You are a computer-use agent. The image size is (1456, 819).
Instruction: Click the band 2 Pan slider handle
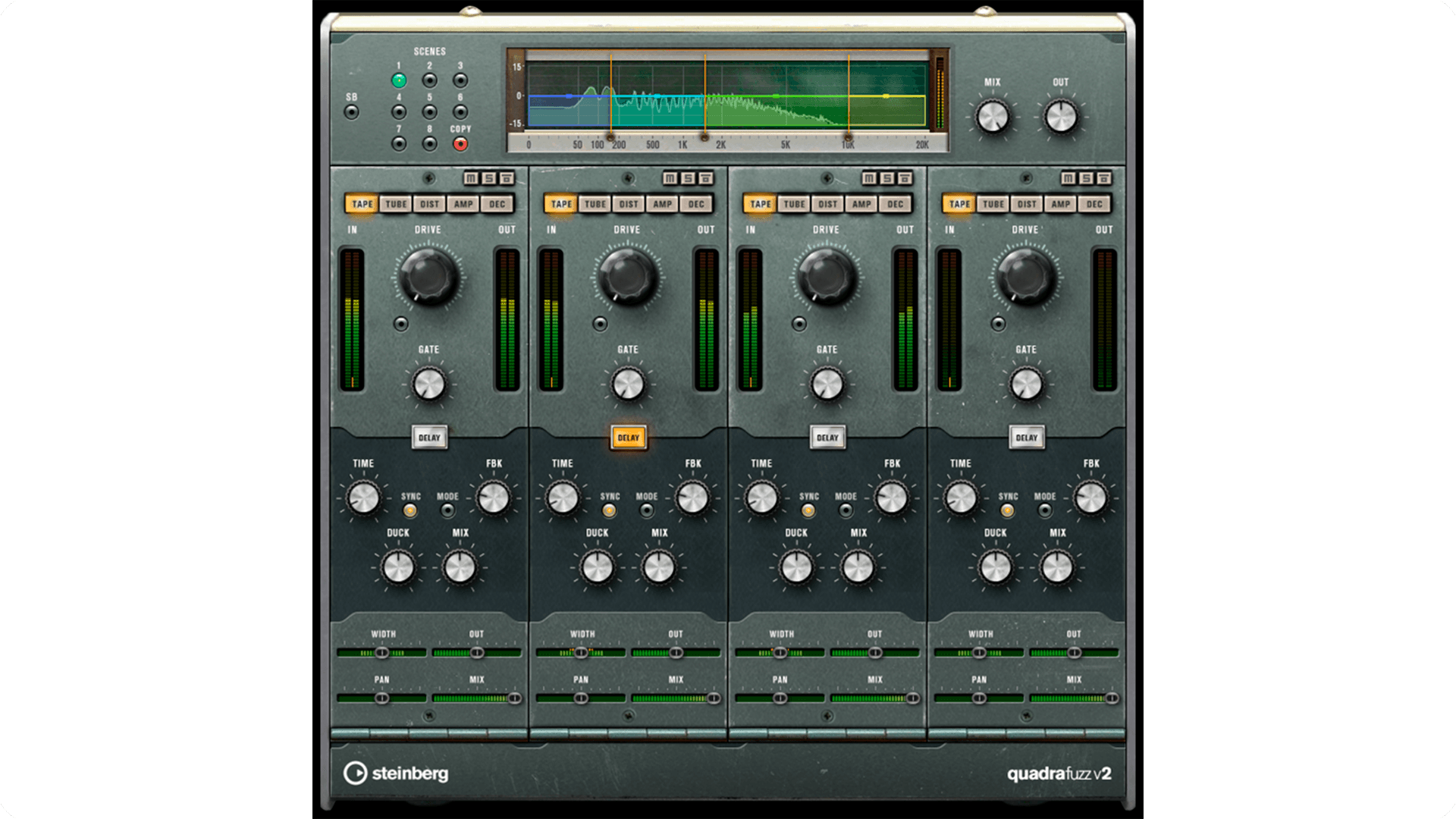(581, 698)
